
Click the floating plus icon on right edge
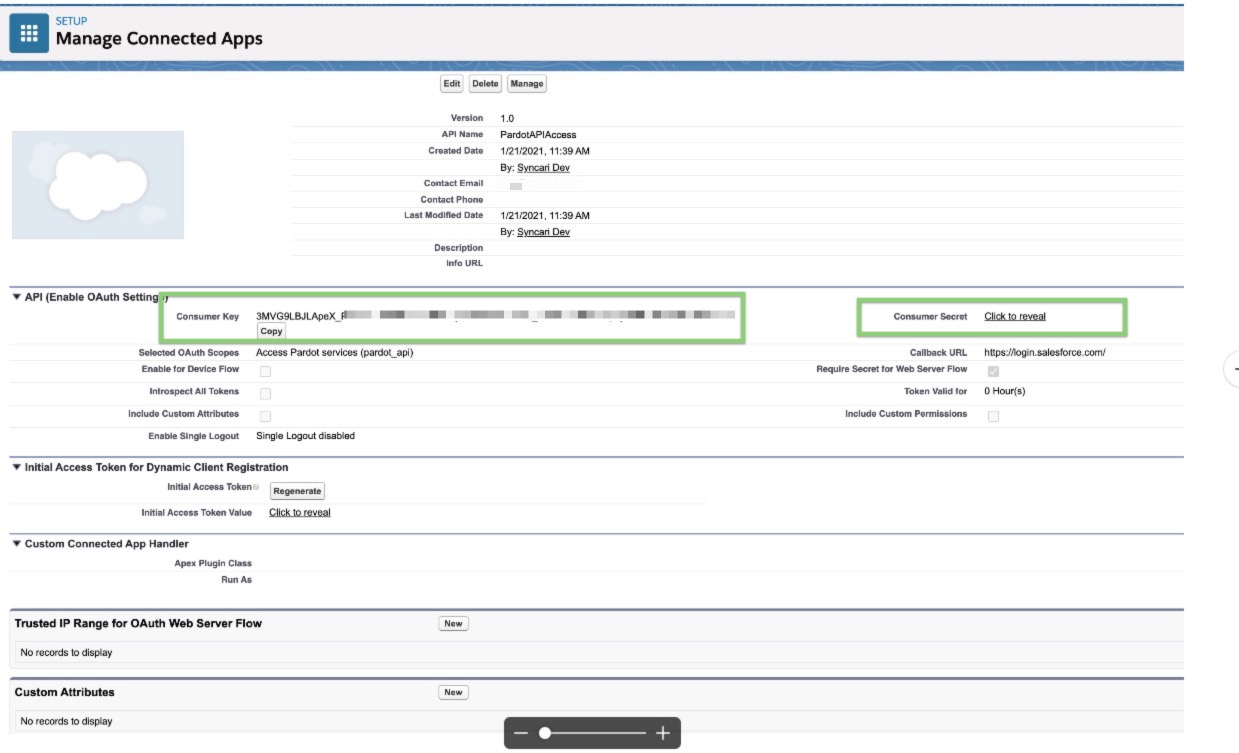(1235, 369)
